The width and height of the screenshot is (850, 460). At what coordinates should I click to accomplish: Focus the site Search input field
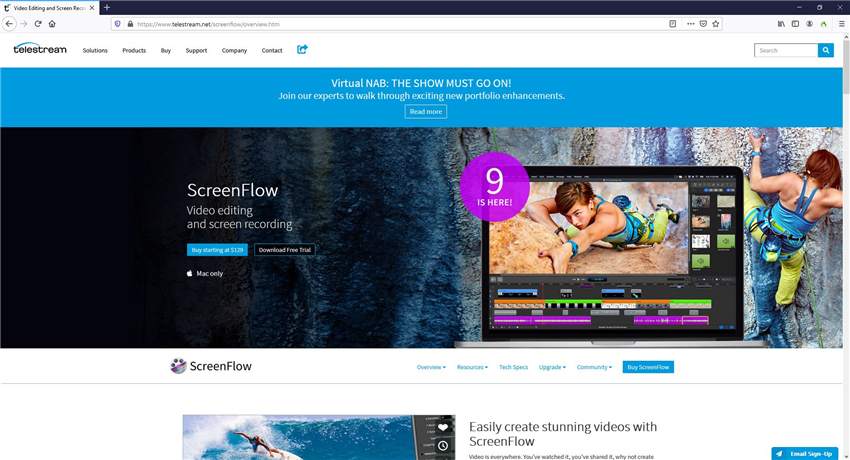point(786,50)
